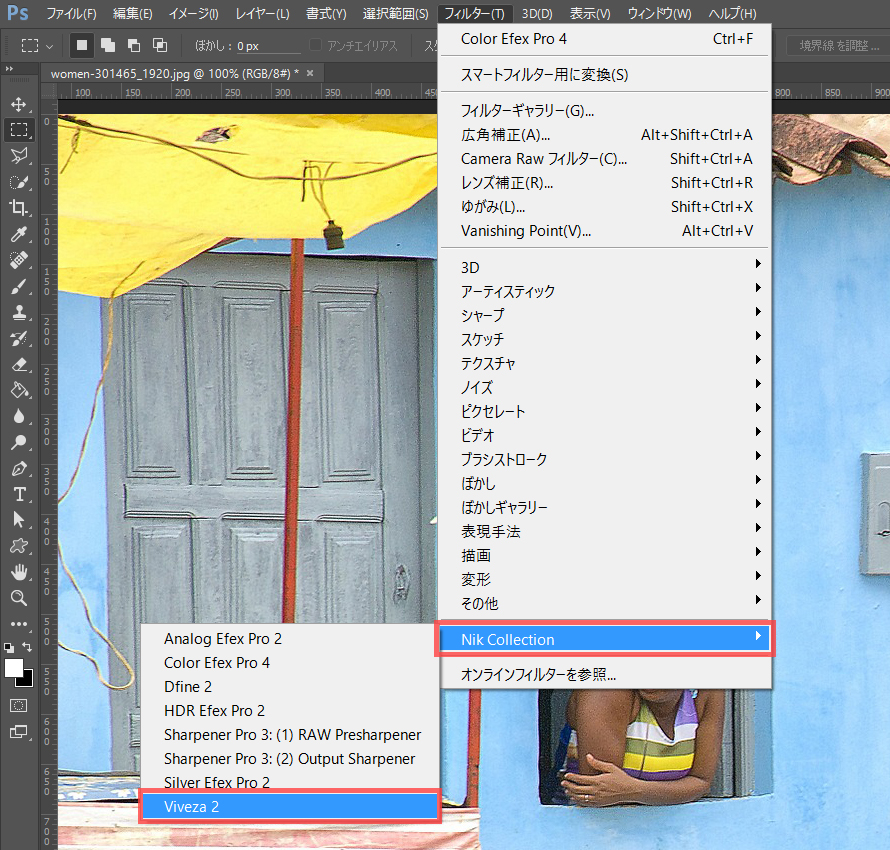Select the Horizontal Type tool

click(x=19, y=494)
